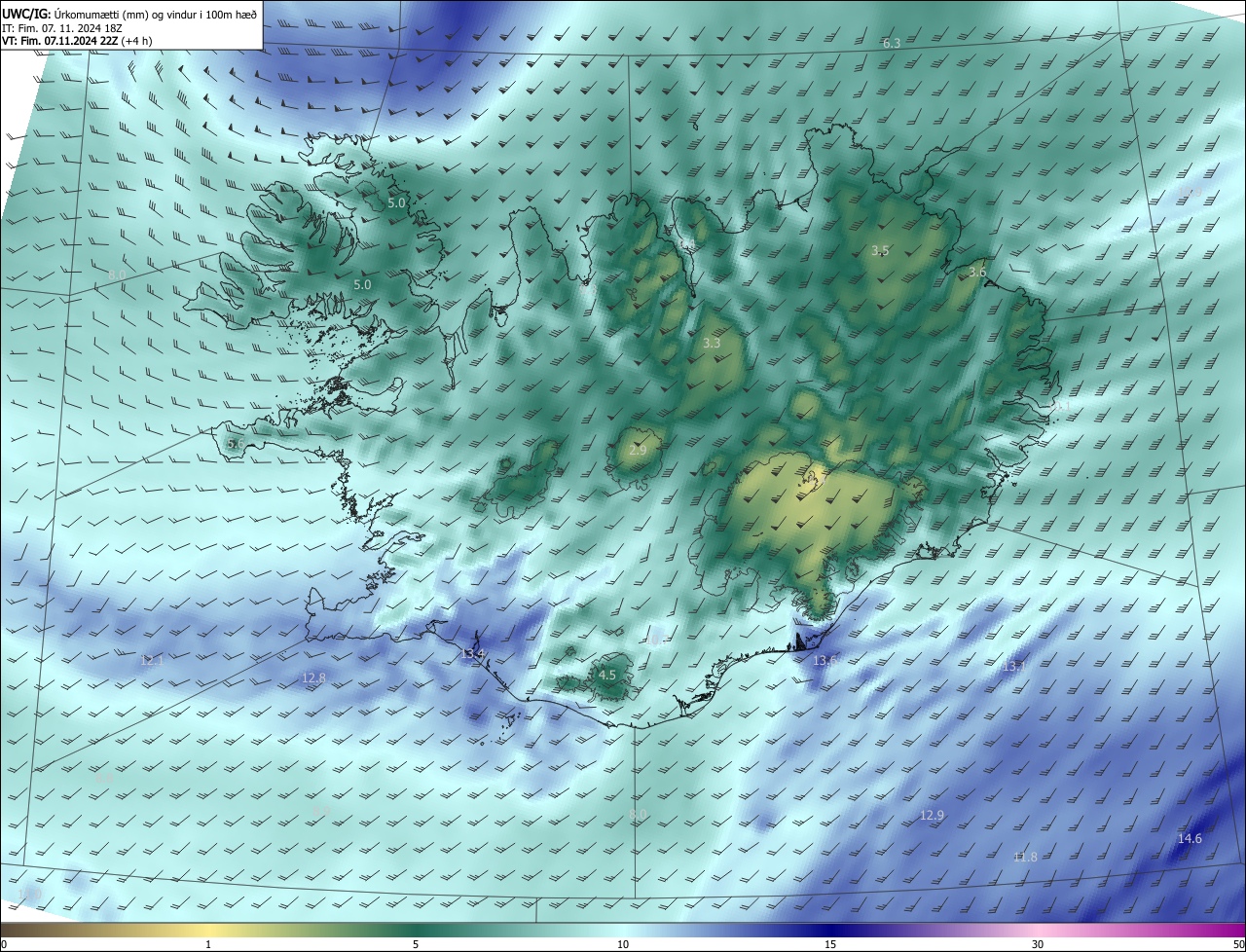Click the 2.9 value label on the map
This screenshot has width=1246, height=952.
coord(638,450)
